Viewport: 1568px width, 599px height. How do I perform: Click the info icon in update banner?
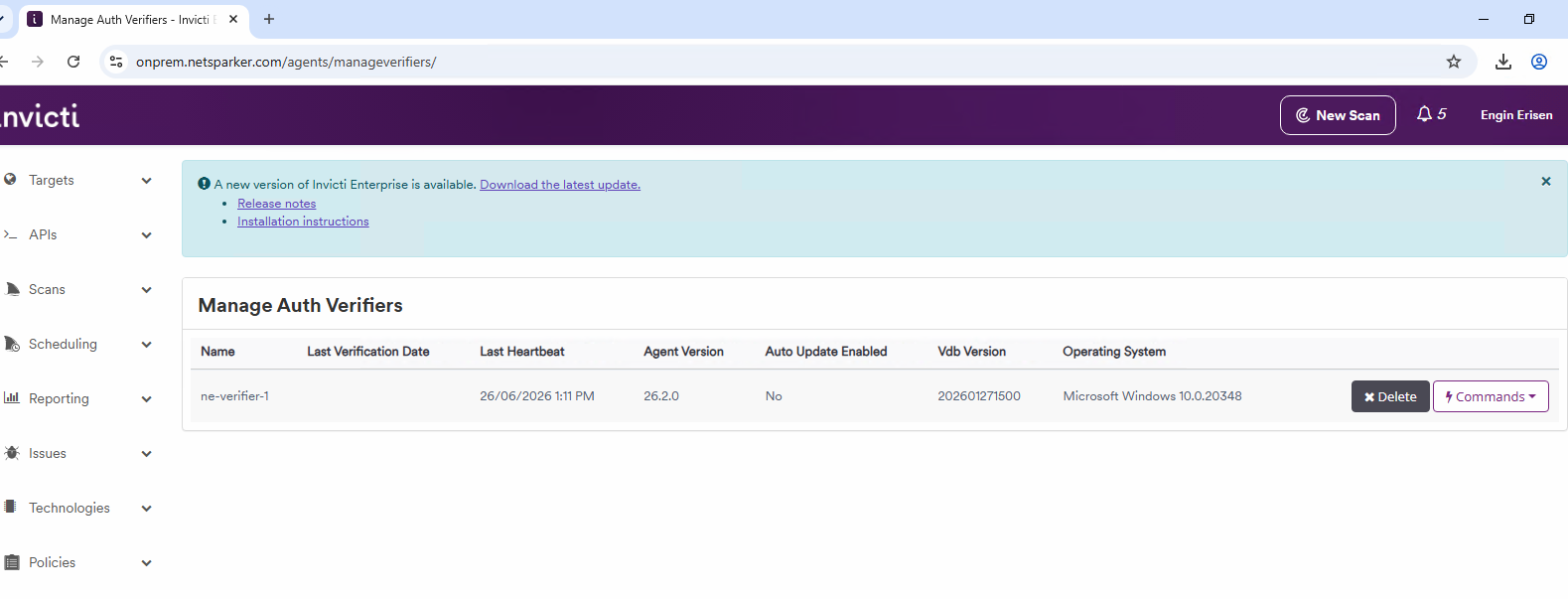point(204,184)
